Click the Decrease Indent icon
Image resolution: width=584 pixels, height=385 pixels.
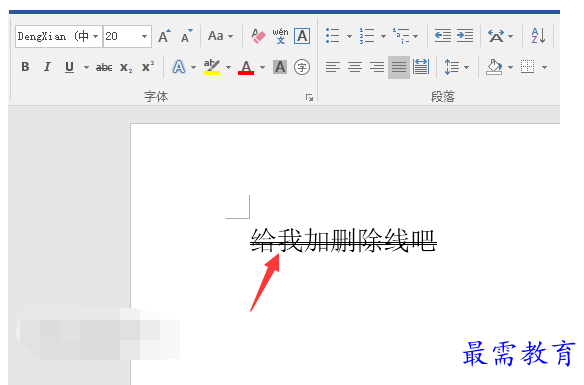pyautogui.click(x=442, y=36)
